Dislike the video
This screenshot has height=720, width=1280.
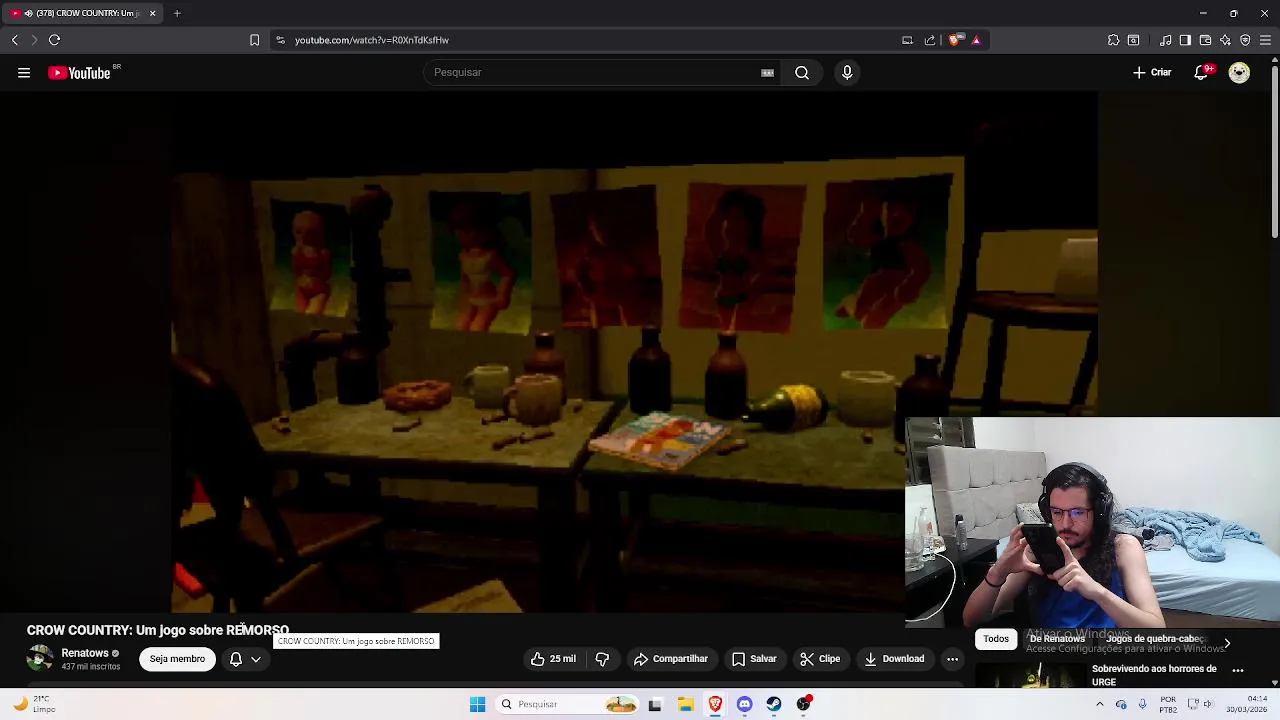pos(602,659)
